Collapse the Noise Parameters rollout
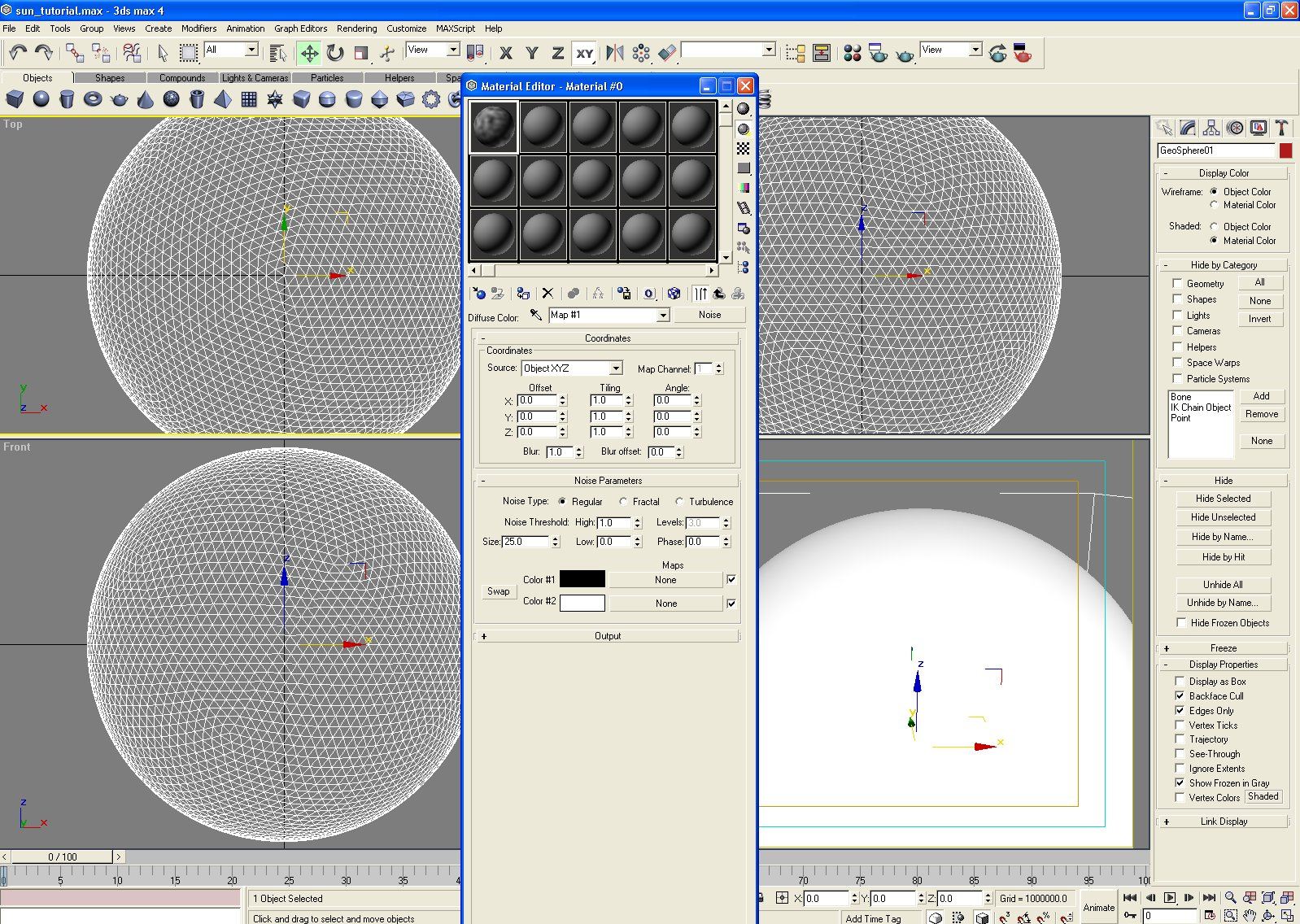This screenshot has height=924, width=1300. coord(608,481)
